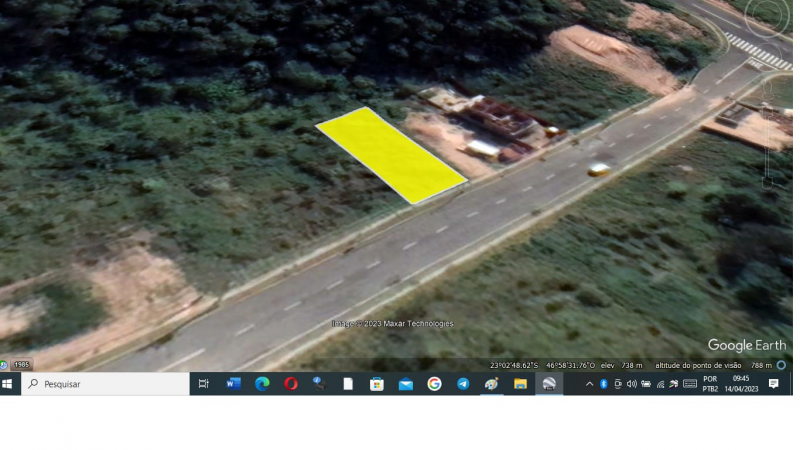Select the Google Earth taskbar icon
This screenshot has width=800, height=450.
pos(549,384)
